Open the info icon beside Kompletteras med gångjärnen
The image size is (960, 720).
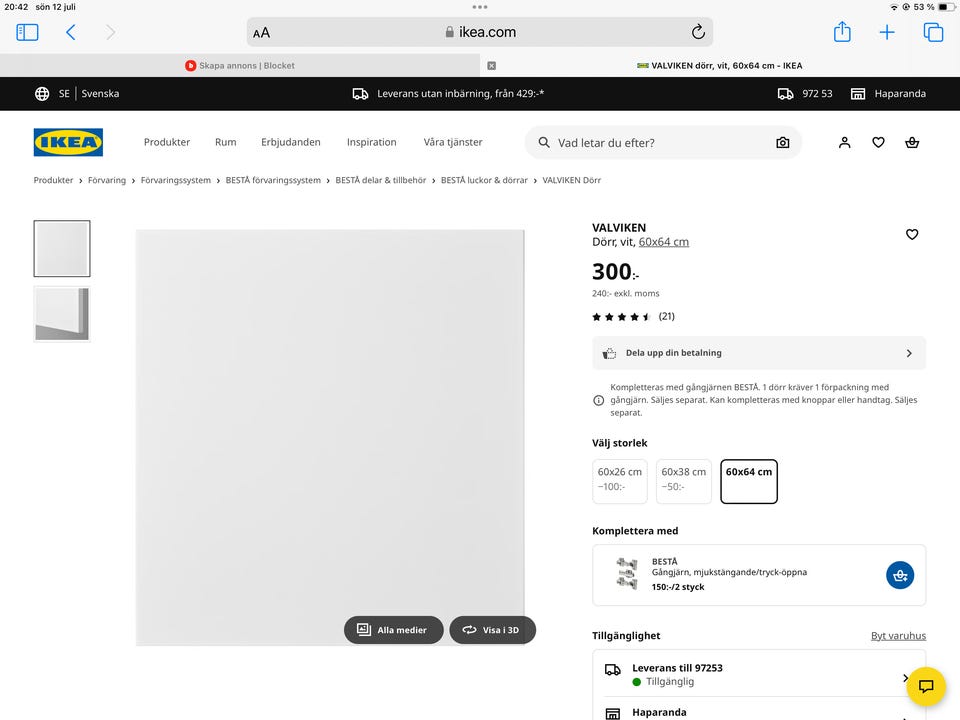(599, 400)
